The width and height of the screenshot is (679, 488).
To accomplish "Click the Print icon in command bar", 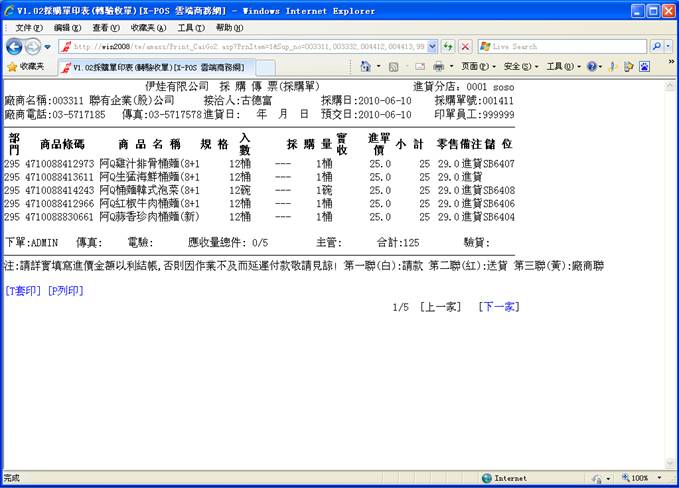I will (438, 67).
